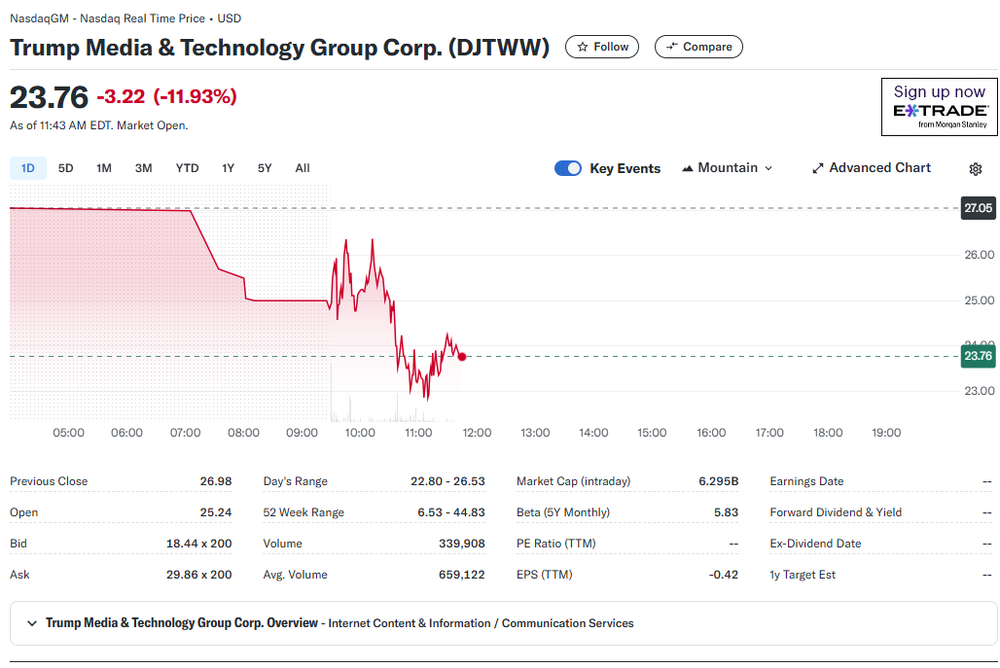Screen dimensions: 1000x668
Task: Show the YTD chart range
Action: click(187, 168)
